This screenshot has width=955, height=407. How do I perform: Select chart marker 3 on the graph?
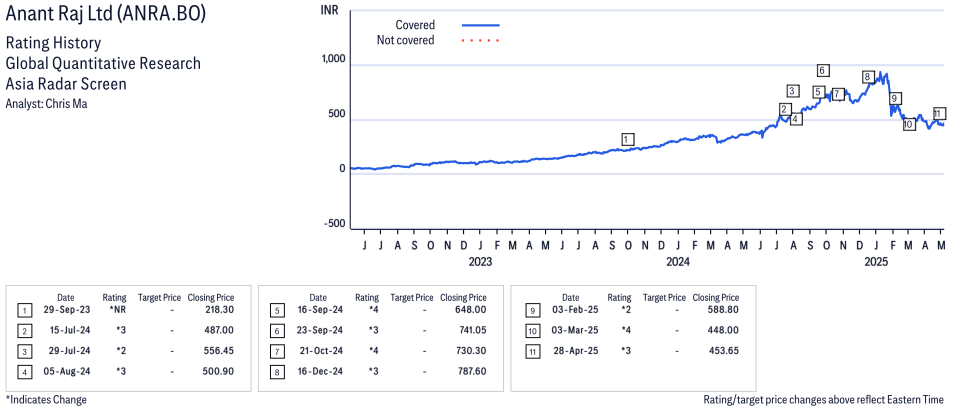tap(792, 91)
